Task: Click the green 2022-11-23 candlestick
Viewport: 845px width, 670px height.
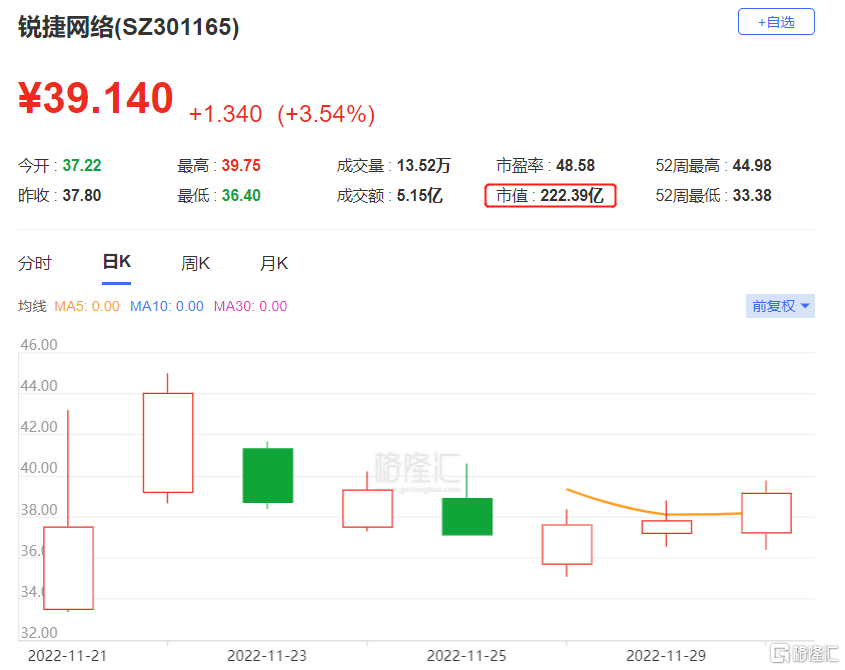Action: coord(268,475)
